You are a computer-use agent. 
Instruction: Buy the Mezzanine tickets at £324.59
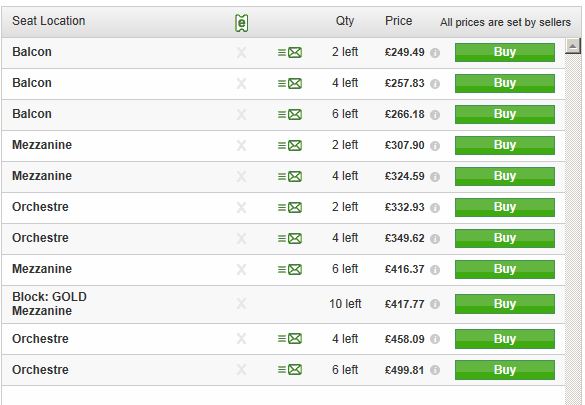tap(505, 176)
